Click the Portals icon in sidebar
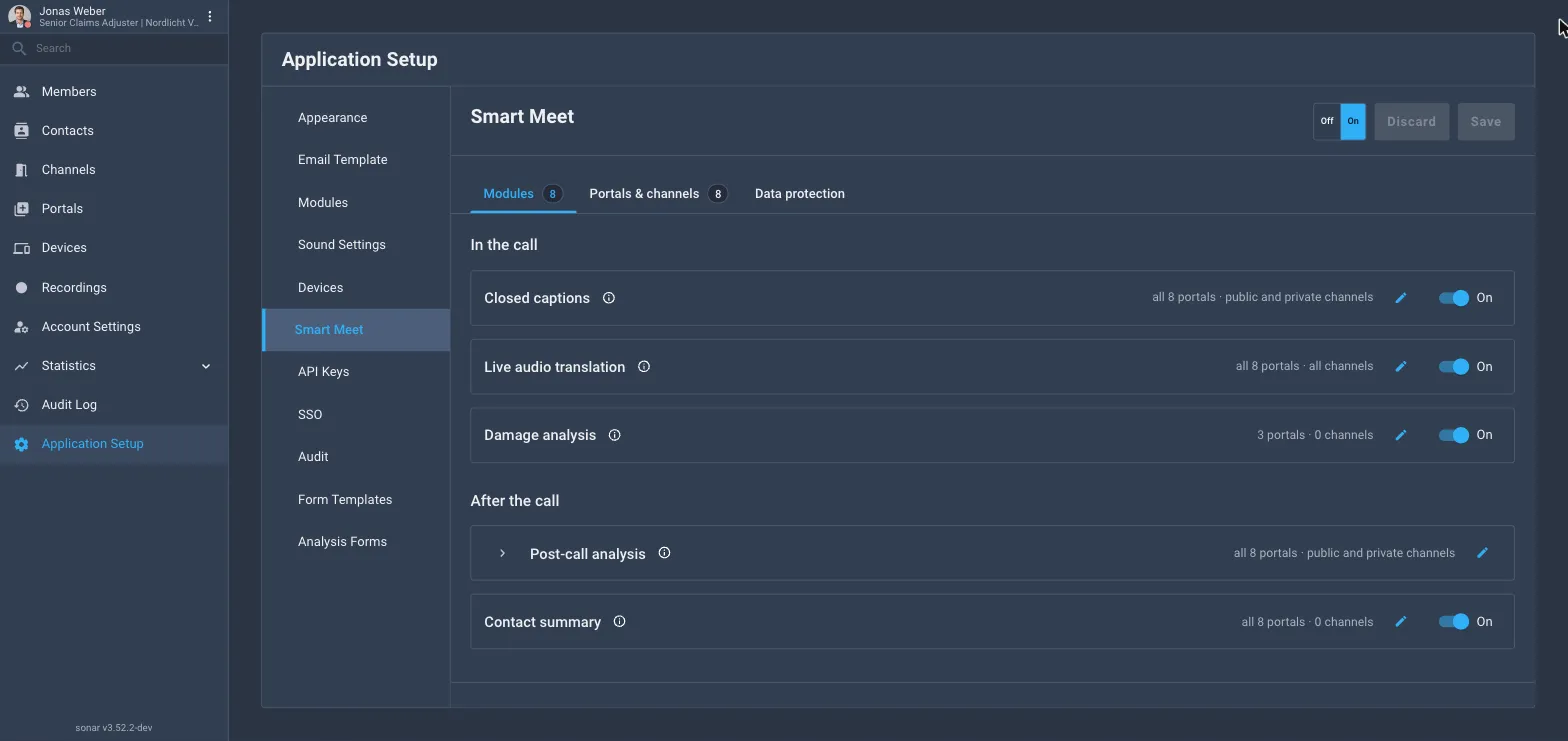 [21, 209]
